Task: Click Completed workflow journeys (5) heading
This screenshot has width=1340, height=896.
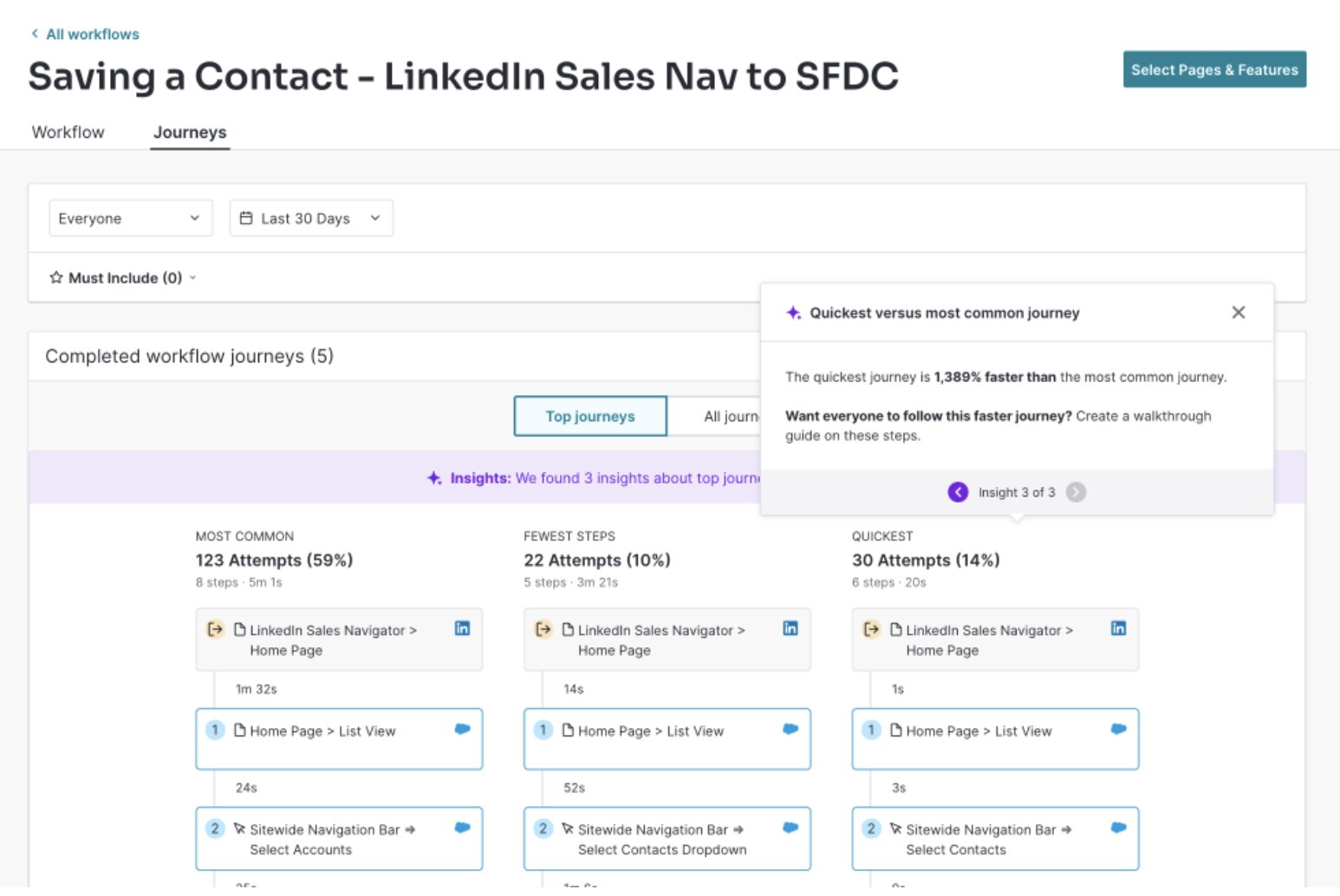Action: (x=189, y=356)
